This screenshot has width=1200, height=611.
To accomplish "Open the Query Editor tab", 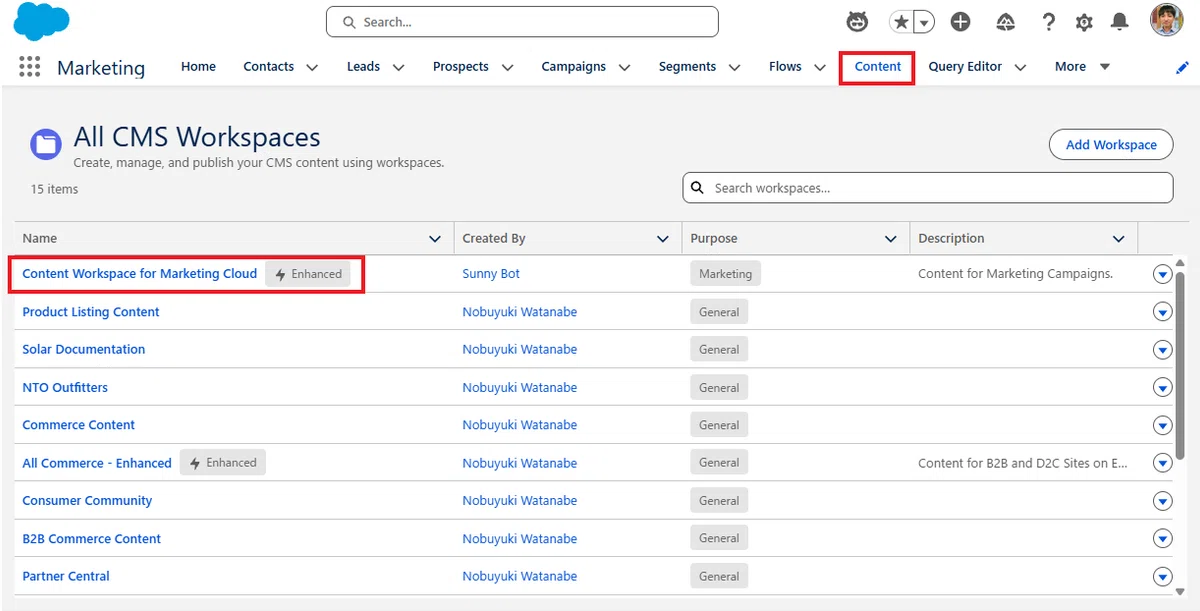I will 965,67.
